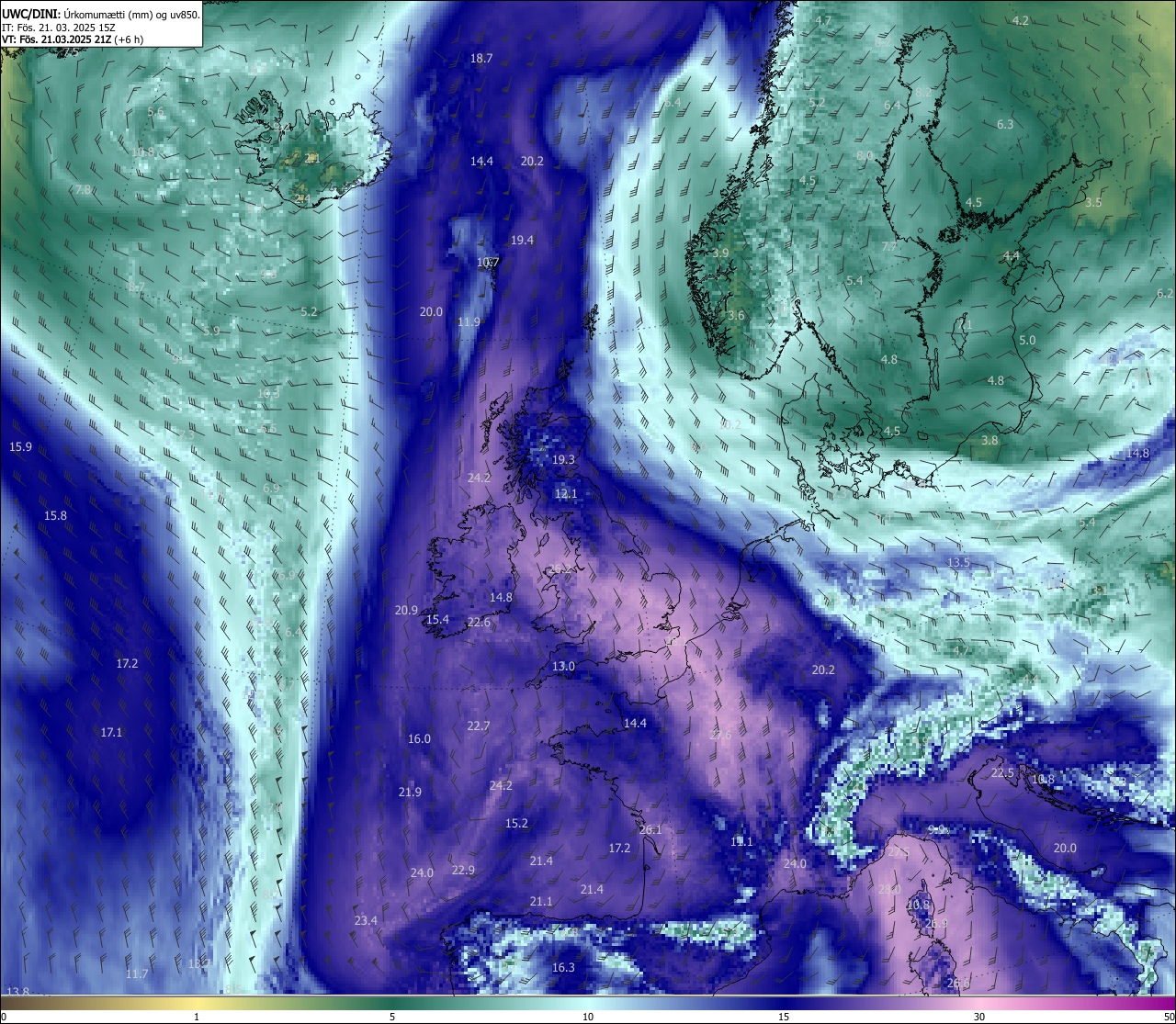Click the 5.0 value over the Baltics
The height and width of the screenshot is (1024, 1176).
(1027, 341)
